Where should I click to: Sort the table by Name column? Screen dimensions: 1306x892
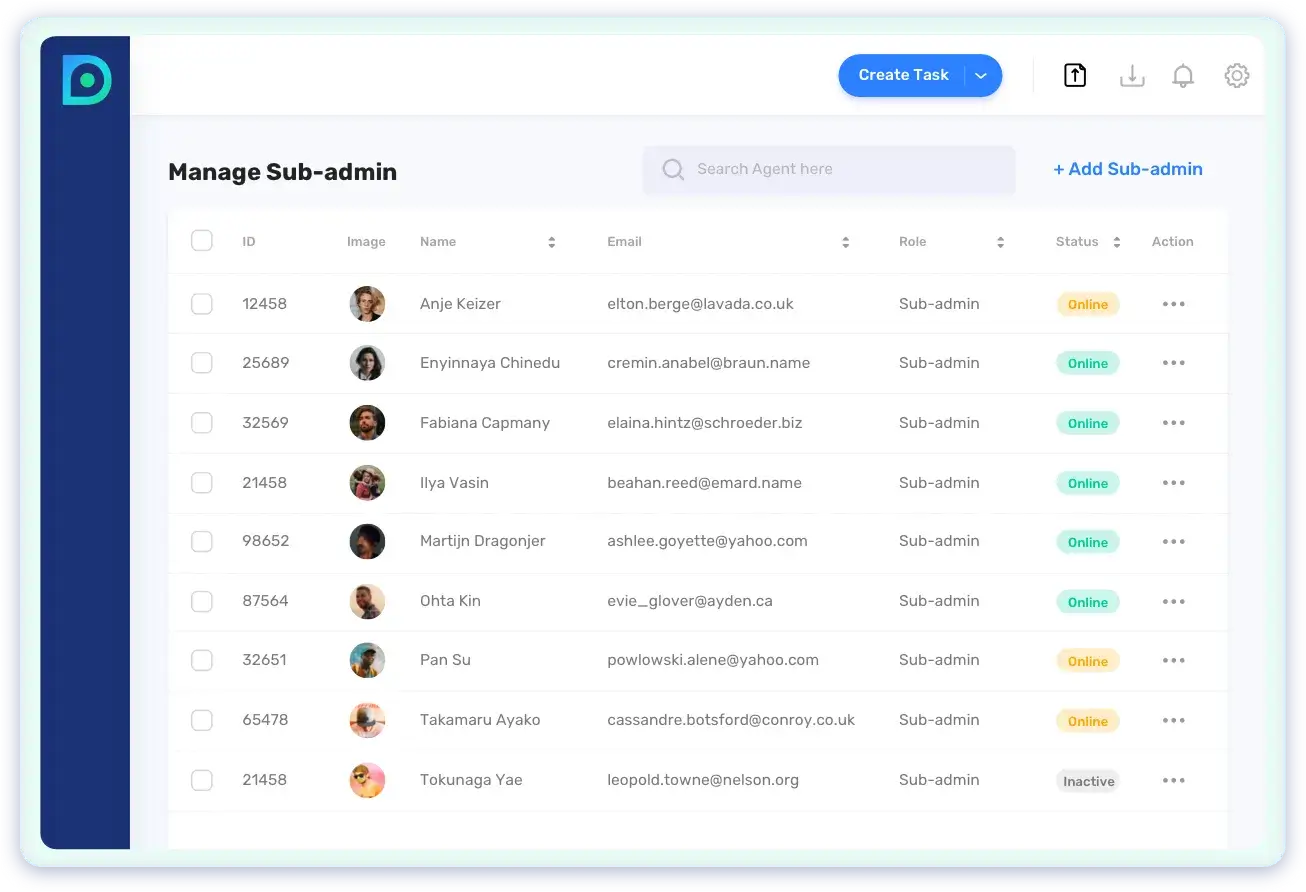(x=551, y=242)
